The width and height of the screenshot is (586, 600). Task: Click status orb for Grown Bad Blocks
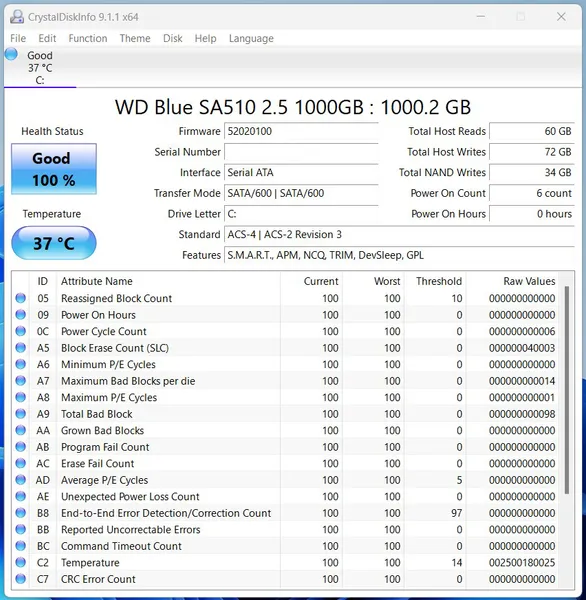(21, 430)
